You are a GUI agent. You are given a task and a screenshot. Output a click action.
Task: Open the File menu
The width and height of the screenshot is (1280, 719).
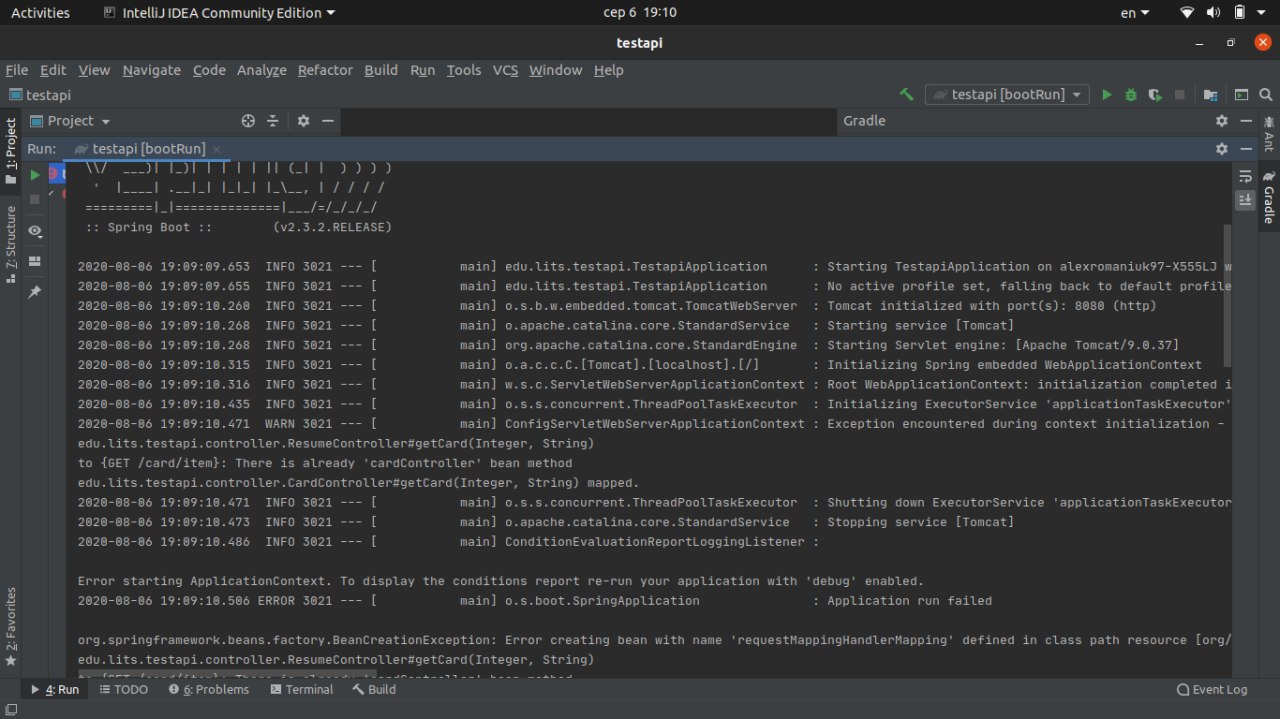click(17, 70)
